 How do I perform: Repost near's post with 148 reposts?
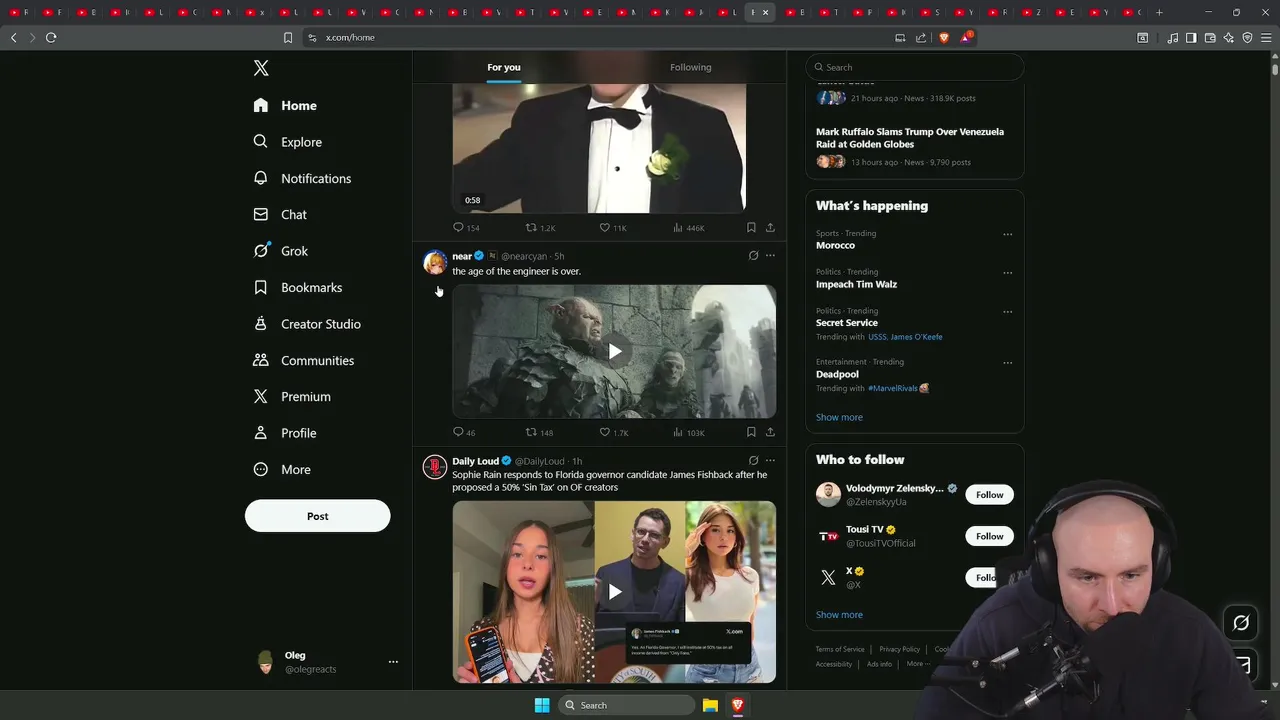[540, 432]
